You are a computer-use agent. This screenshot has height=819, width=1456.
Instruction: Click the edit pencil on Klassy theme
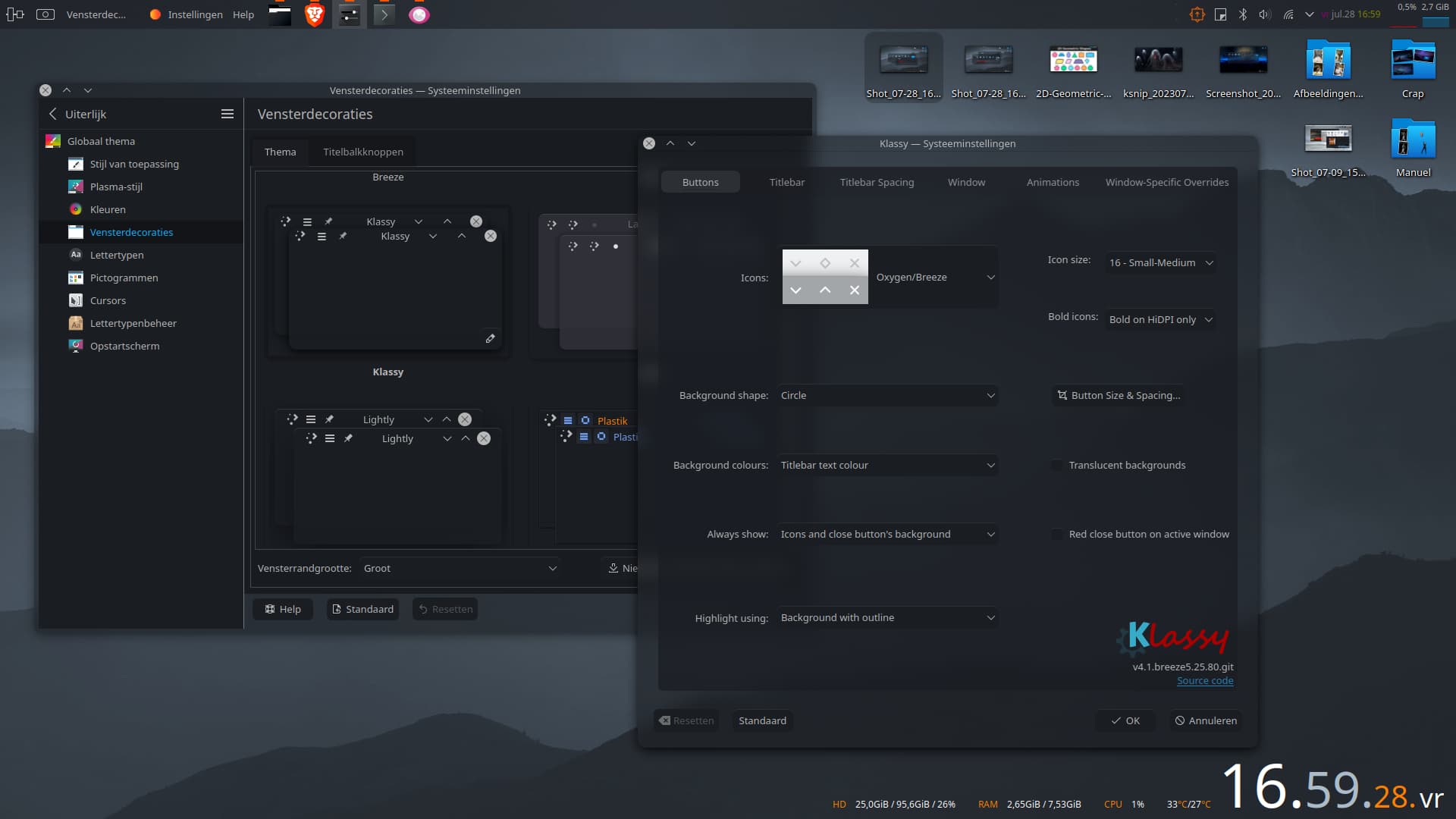(x=490, y=338)
